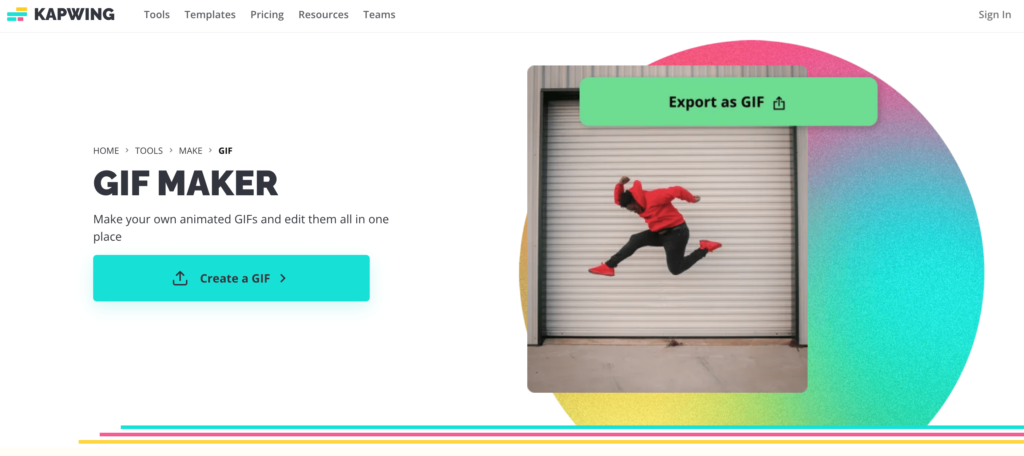
Task: Click the chevron between HOME and TOOLS
Action: pos(127,151)
